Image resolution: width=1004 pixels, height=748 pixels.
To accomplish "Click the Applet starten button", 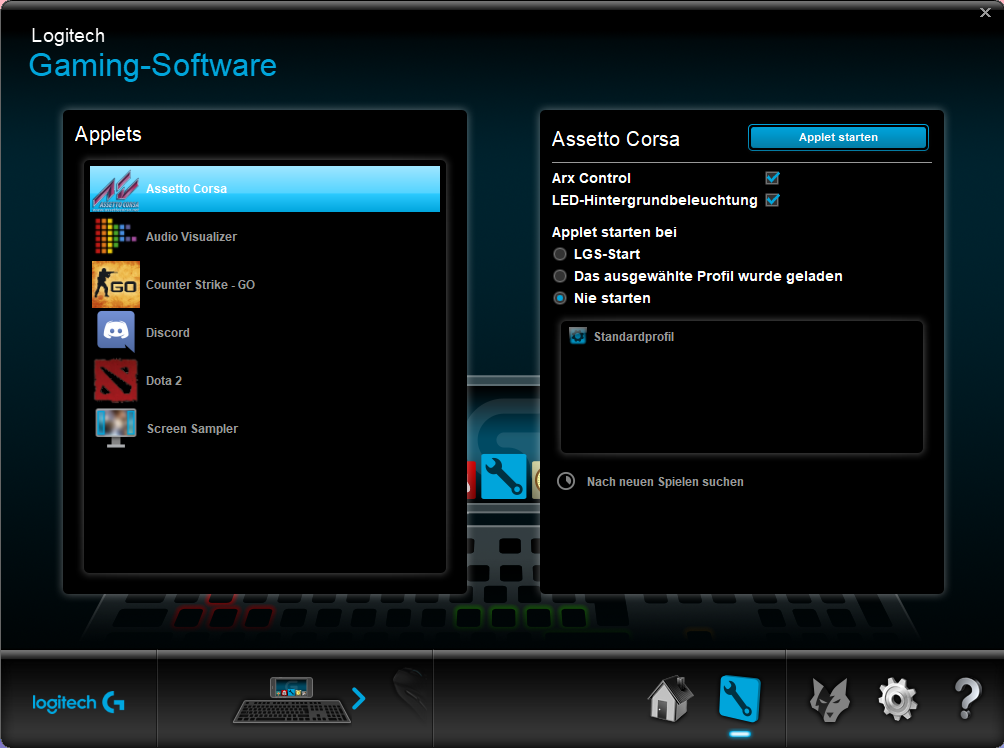I will (838, 137).
